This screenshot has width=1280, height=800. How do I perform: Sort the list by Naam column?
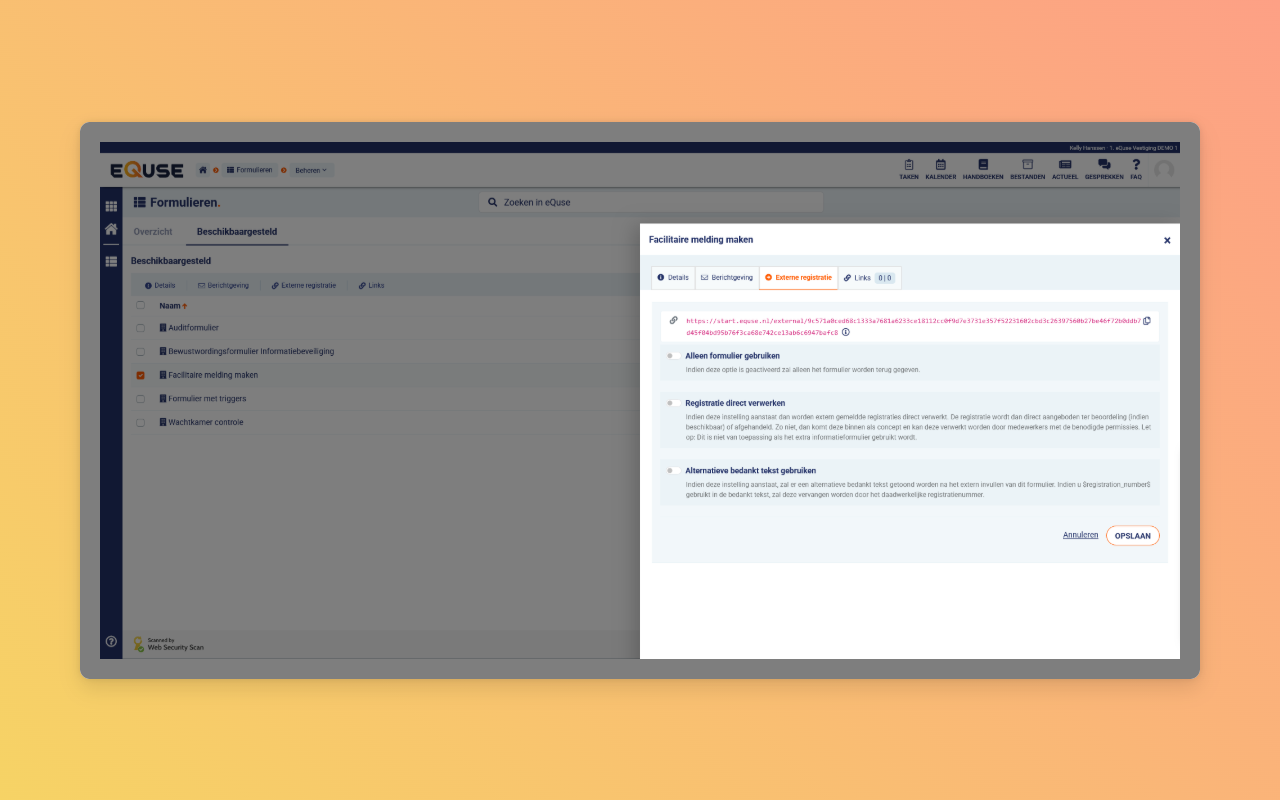pos(174,306)
